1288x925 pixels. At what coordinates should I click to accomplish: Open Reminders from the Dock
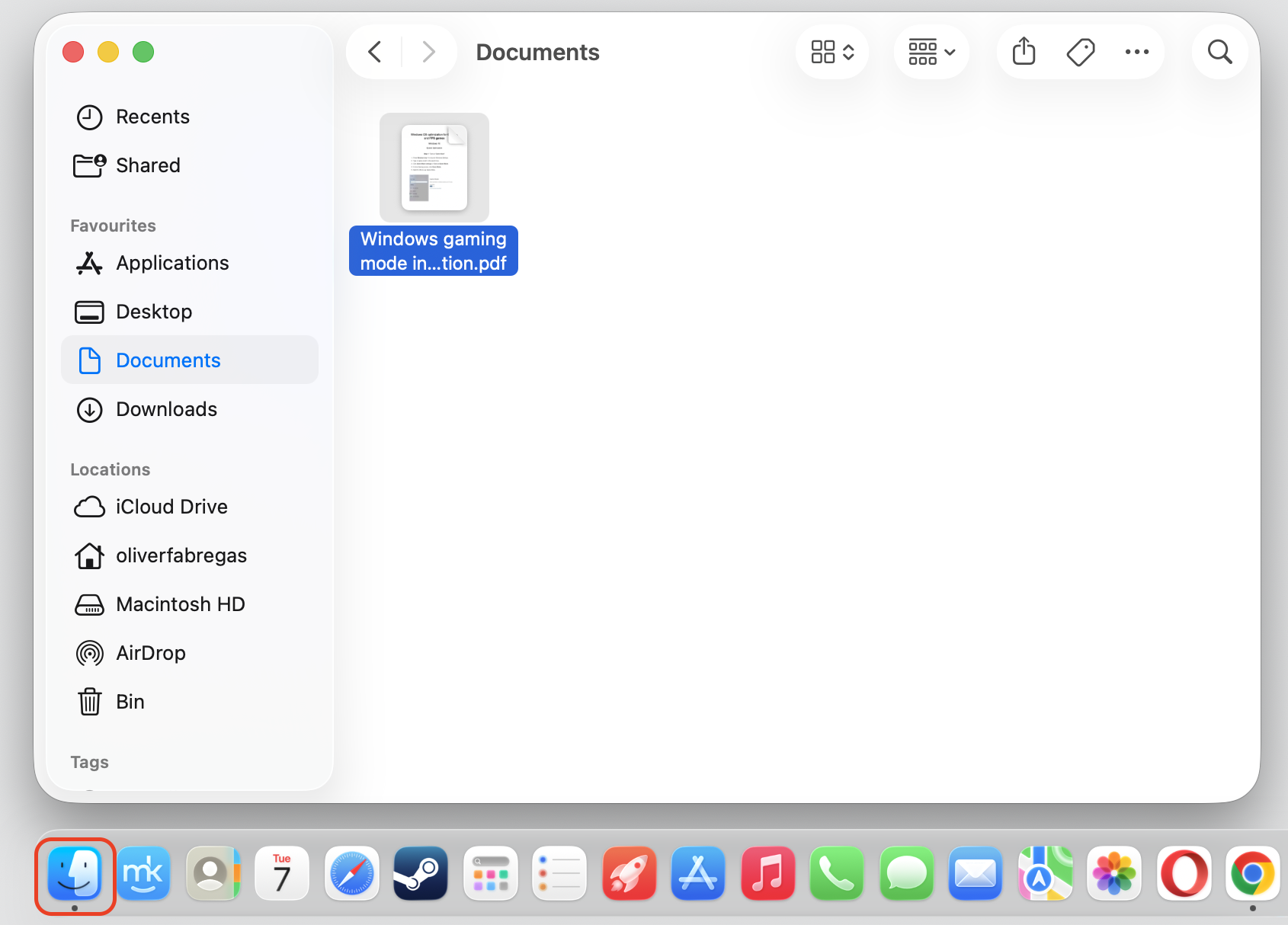[559, 873]
